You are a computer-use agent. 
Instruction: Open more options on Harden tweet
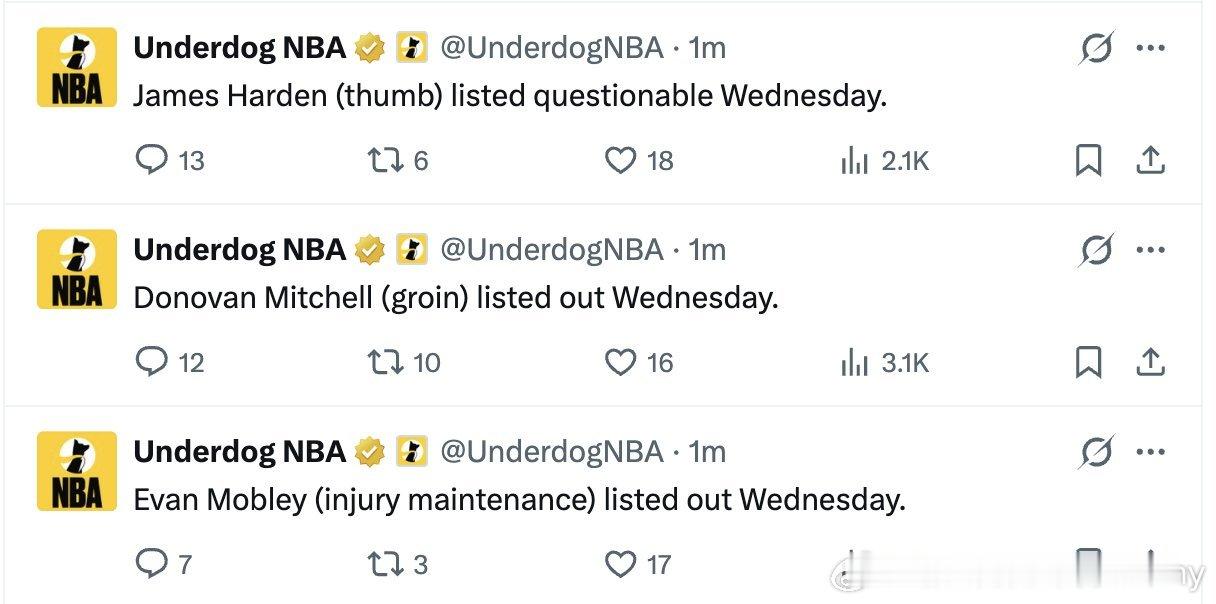click(1151, 48)
